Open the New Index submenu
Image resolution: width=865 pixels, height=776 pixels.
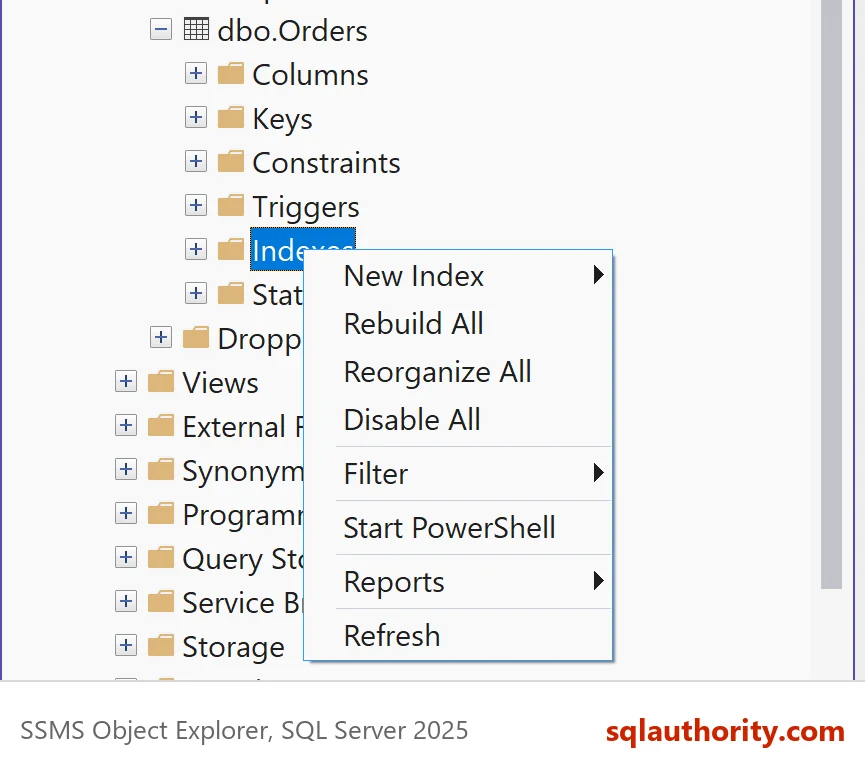click(x=458, y=276)
